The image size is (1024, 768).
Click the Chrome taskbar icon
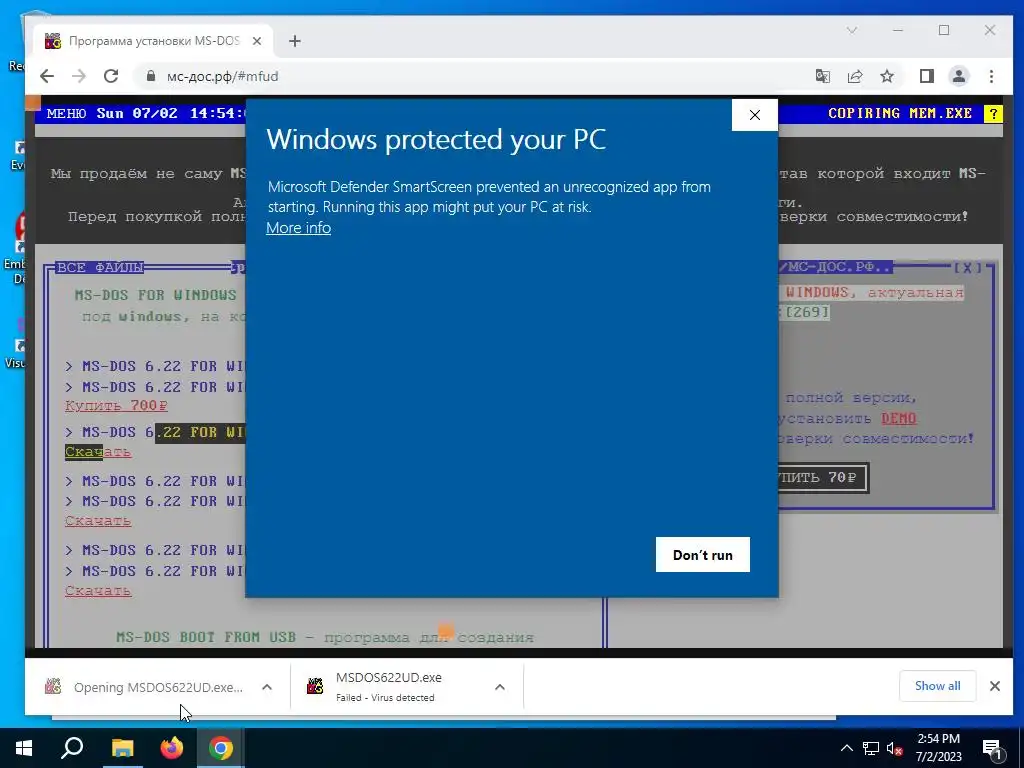pyautogui.click(x=221, y=748)
